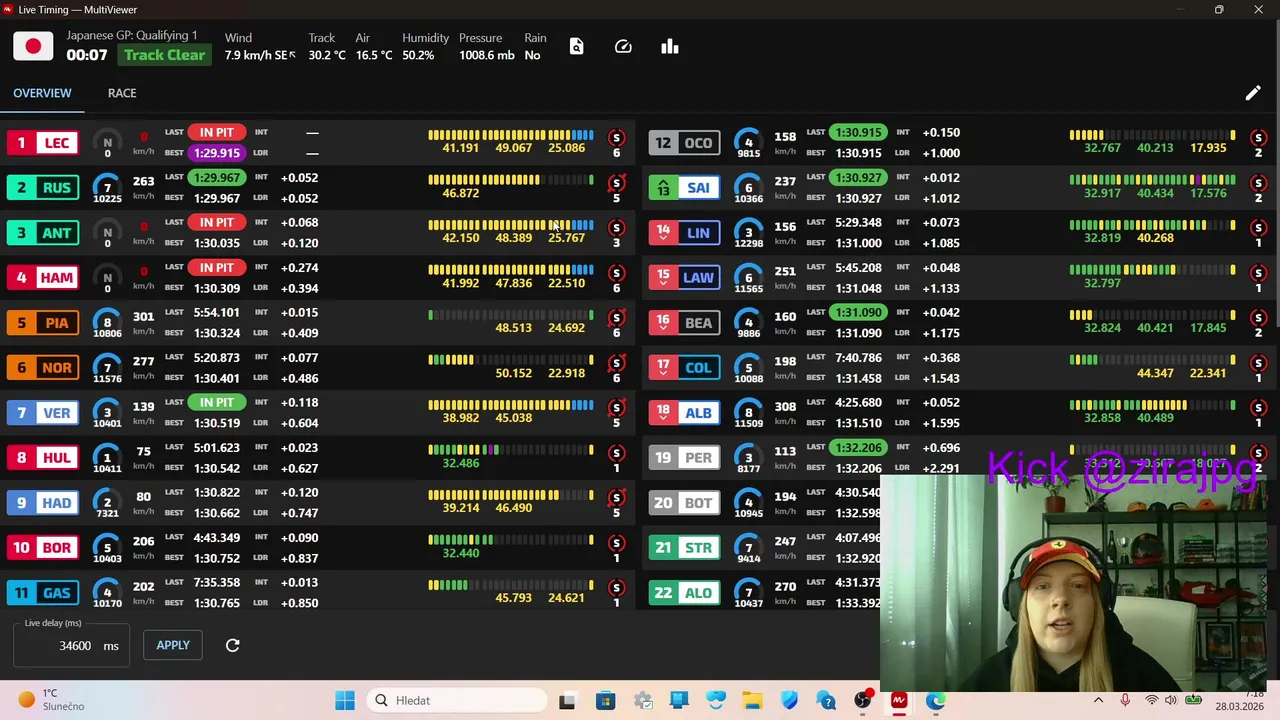Click PER's green last lap 1:32.206
Image resolution: width=1280 pixels, height=720 pixels.
point(858,448)
